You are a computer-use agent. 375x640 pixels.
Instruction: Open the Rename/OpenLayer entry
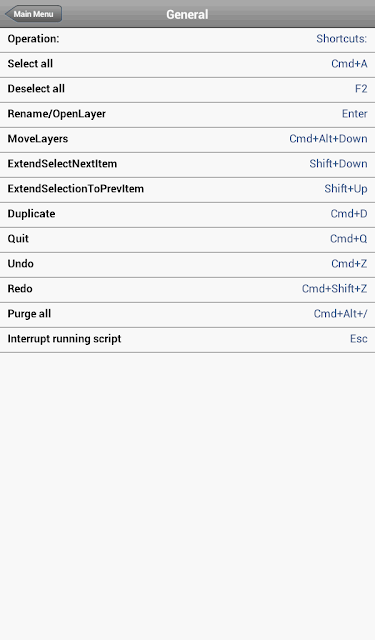(x=187, y=115)
